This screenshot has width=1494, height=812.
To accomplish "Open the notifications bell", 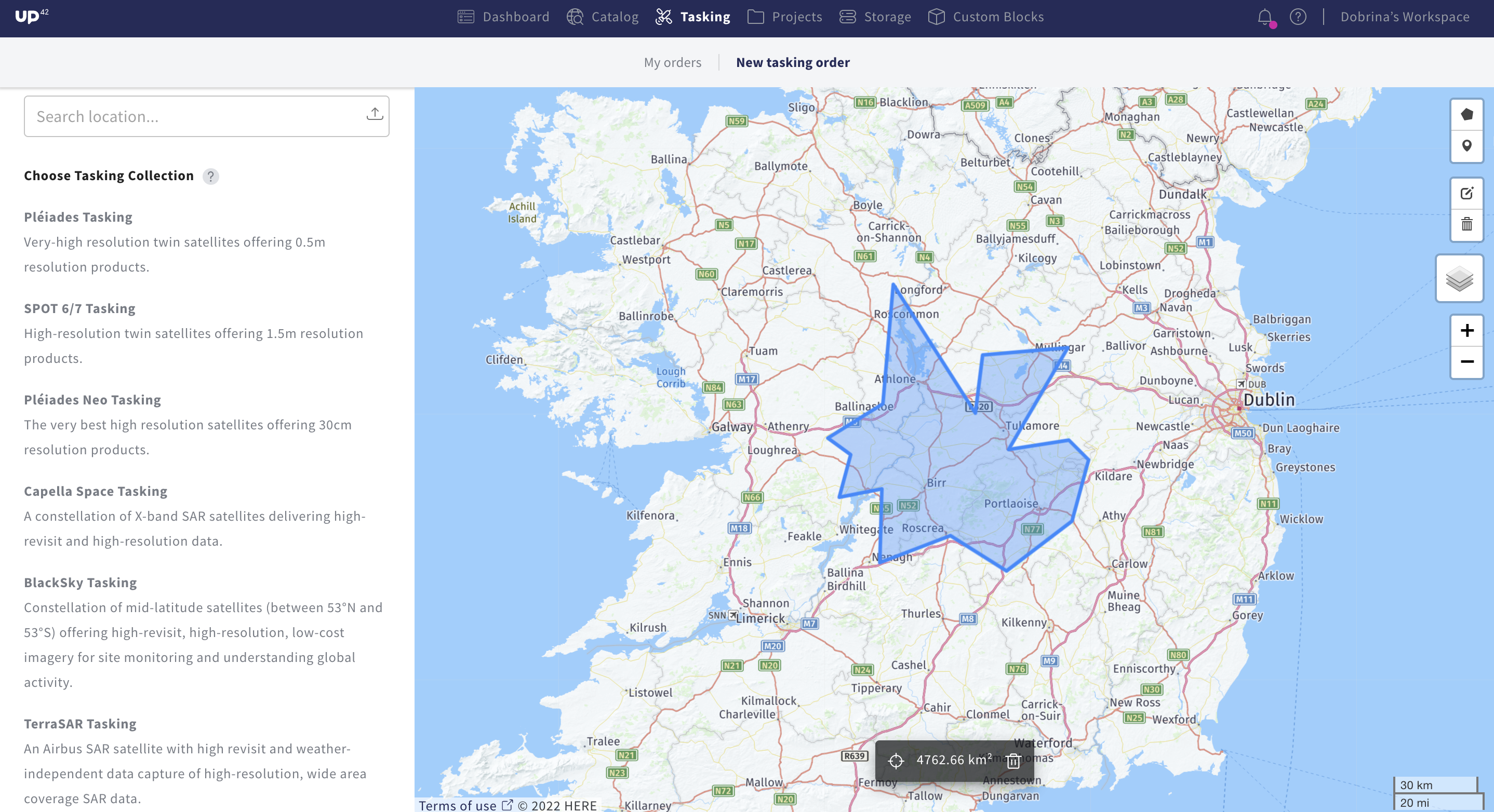I will click(1265, 17).
